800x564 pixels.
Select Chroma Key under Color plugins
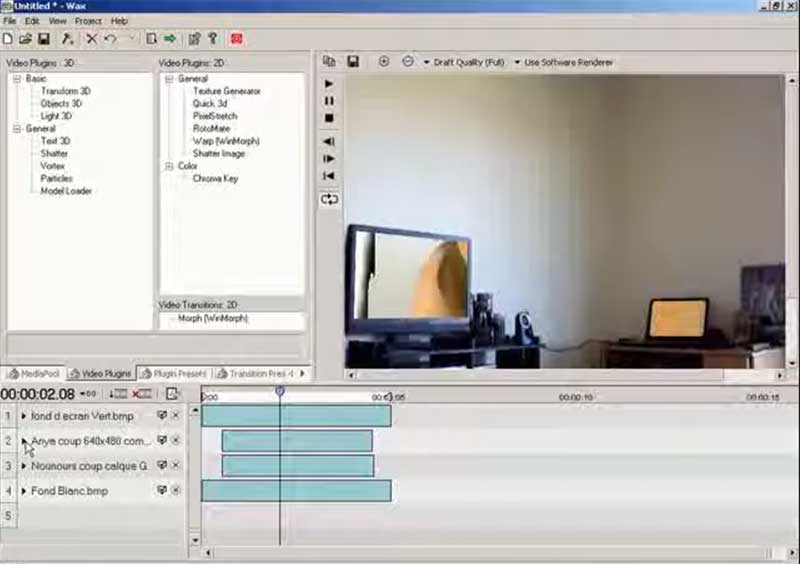(x=215, y=179)
